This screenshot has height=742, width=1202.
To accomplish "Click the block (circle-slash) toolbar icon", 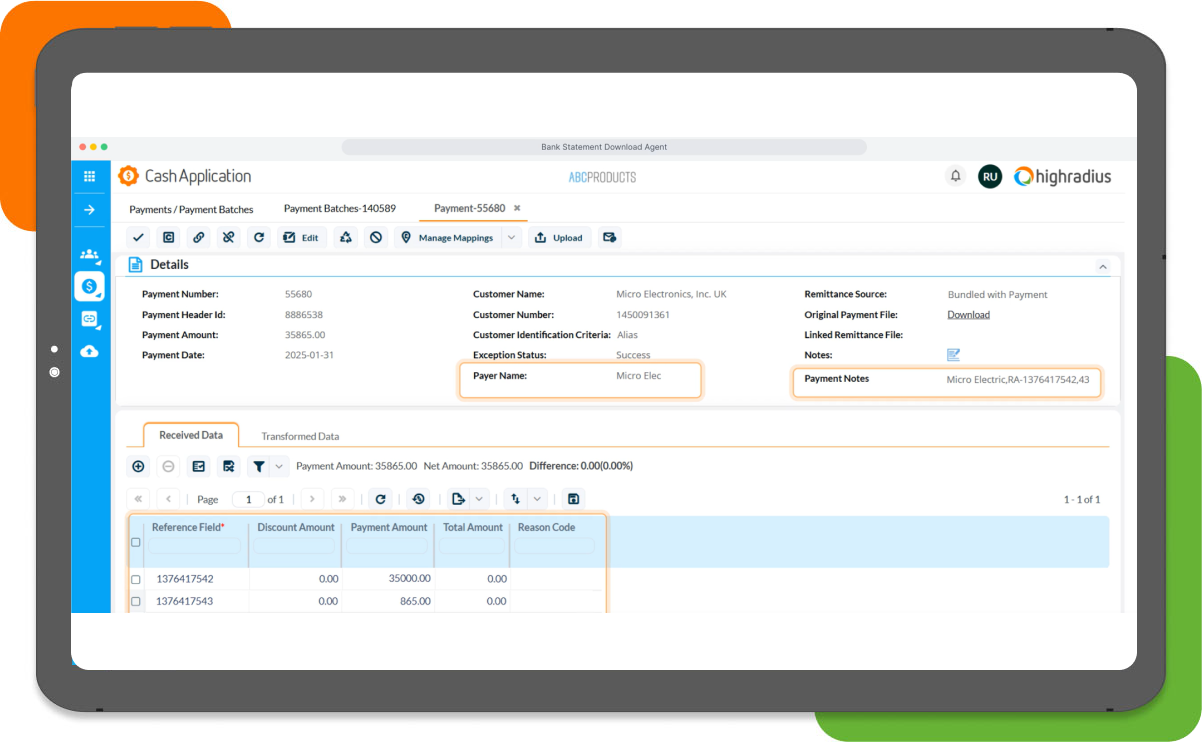I will coord(376,238).
